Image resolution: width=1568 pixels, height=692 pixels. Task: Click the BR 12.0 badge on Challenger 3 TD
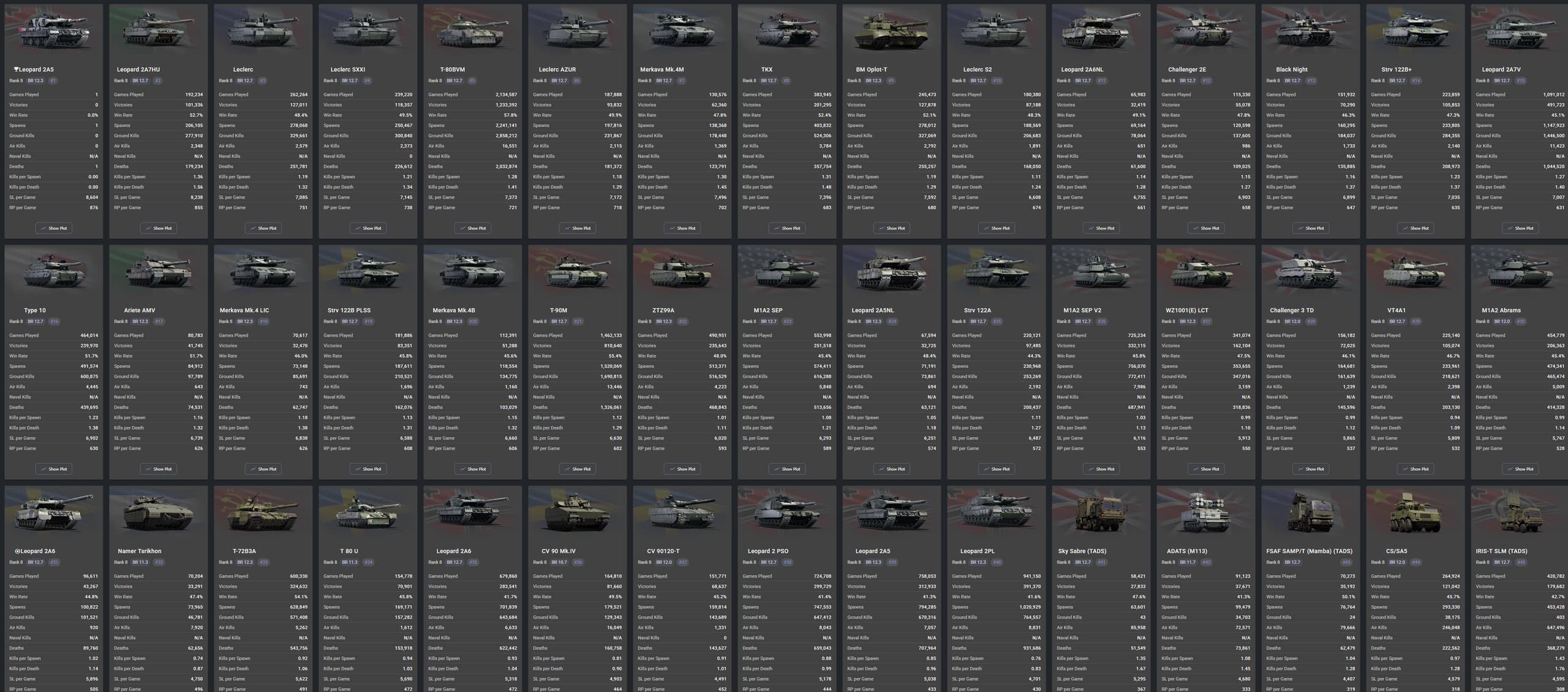point(1292,321)
